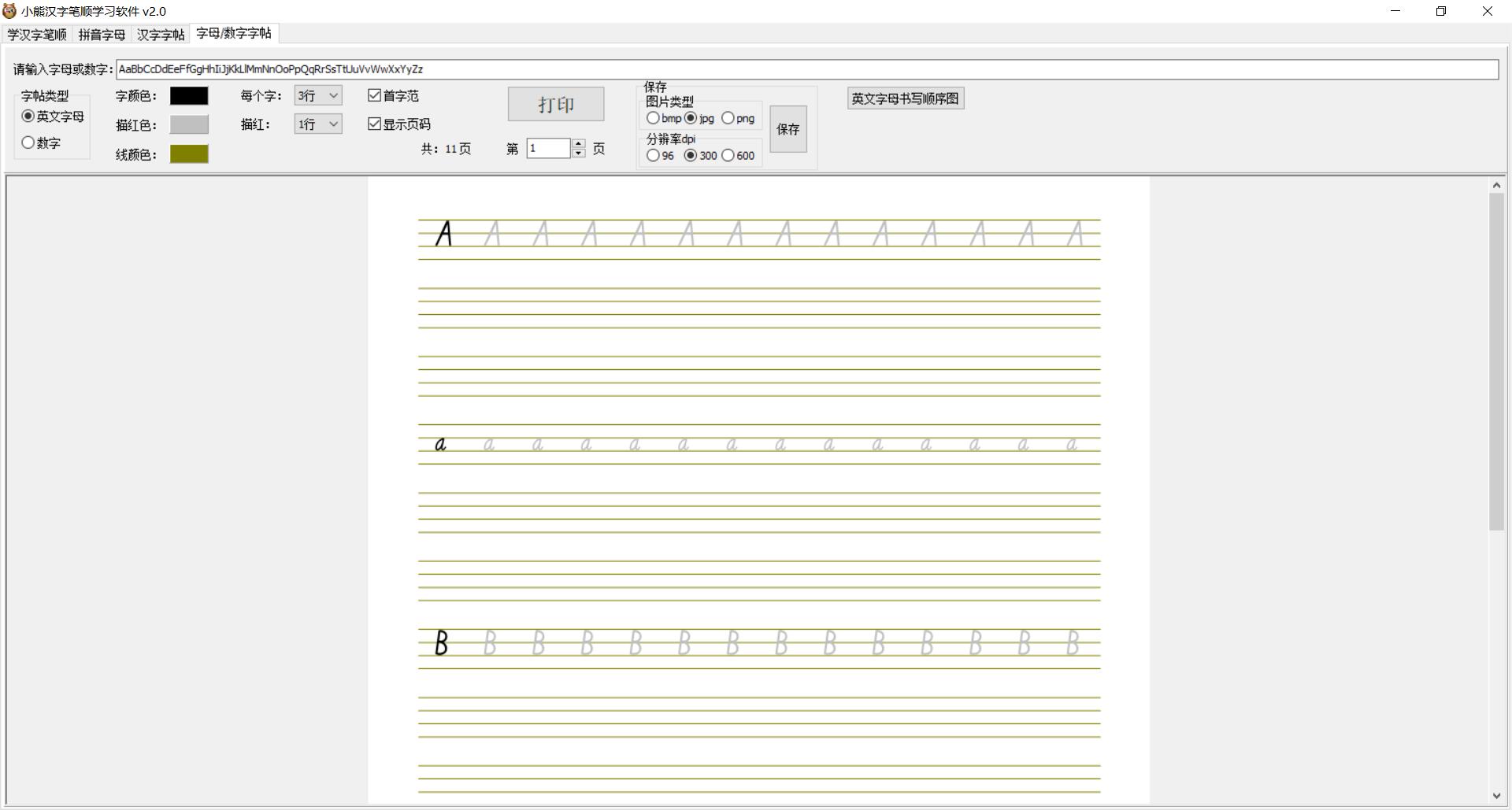Click the gray 描红色 color swatch

coord(189,124)
